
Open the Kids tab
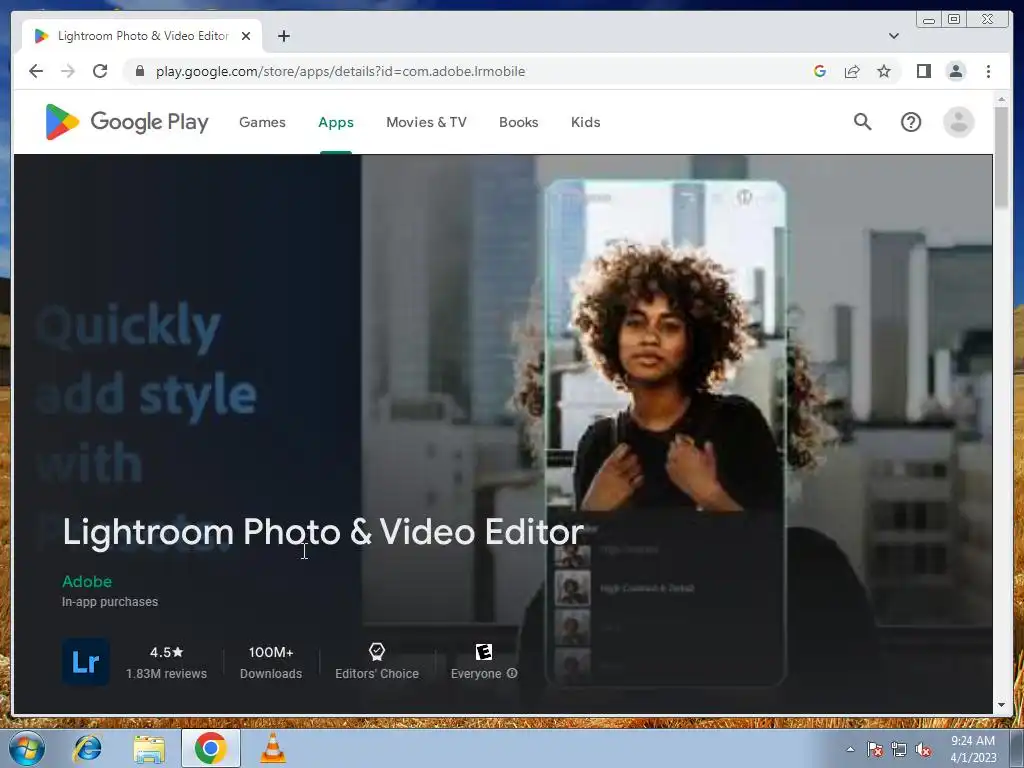[x=585, y=122]
